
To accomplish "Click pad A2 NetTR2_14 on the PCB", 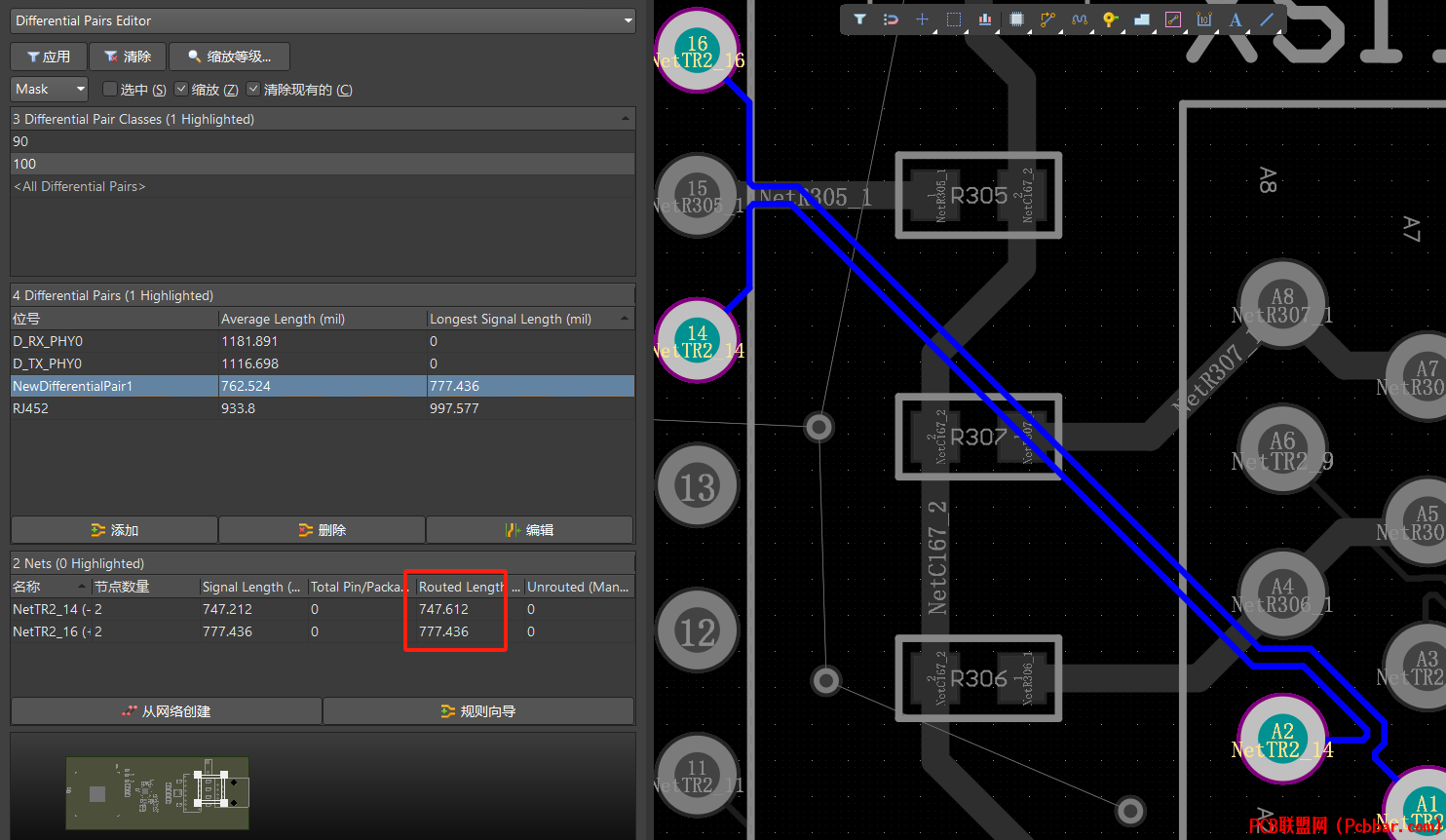I will (x=1282, y=739).
